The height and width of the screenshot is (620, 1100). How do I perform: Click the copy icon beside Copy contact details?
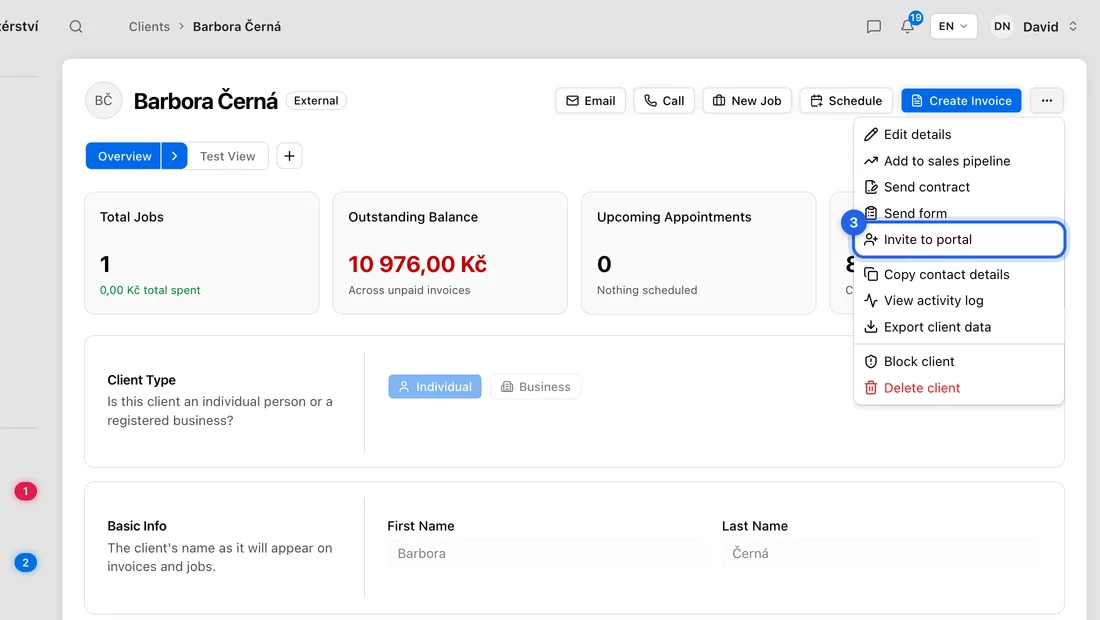point(871,274)
